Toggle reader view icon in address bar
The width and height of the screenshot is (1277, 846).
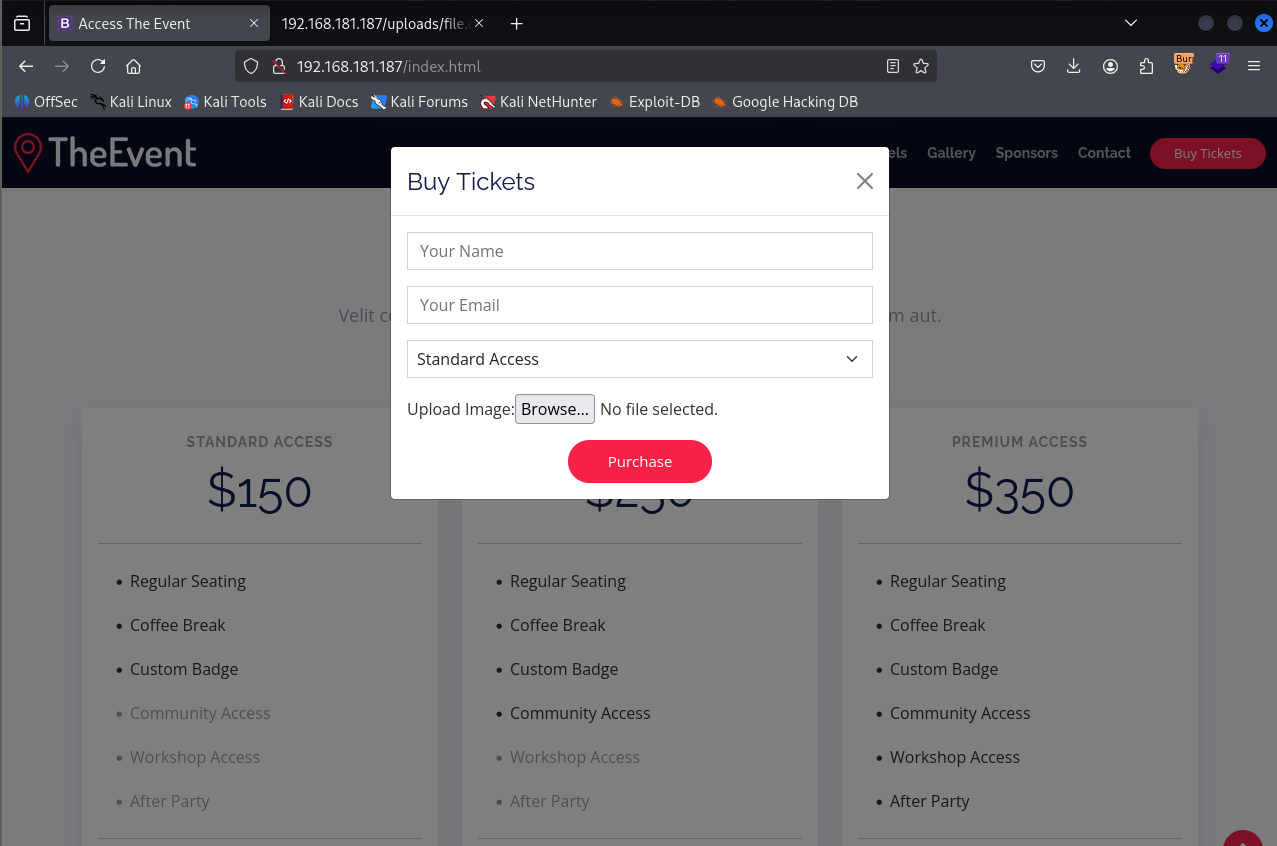tap(893, 66)
